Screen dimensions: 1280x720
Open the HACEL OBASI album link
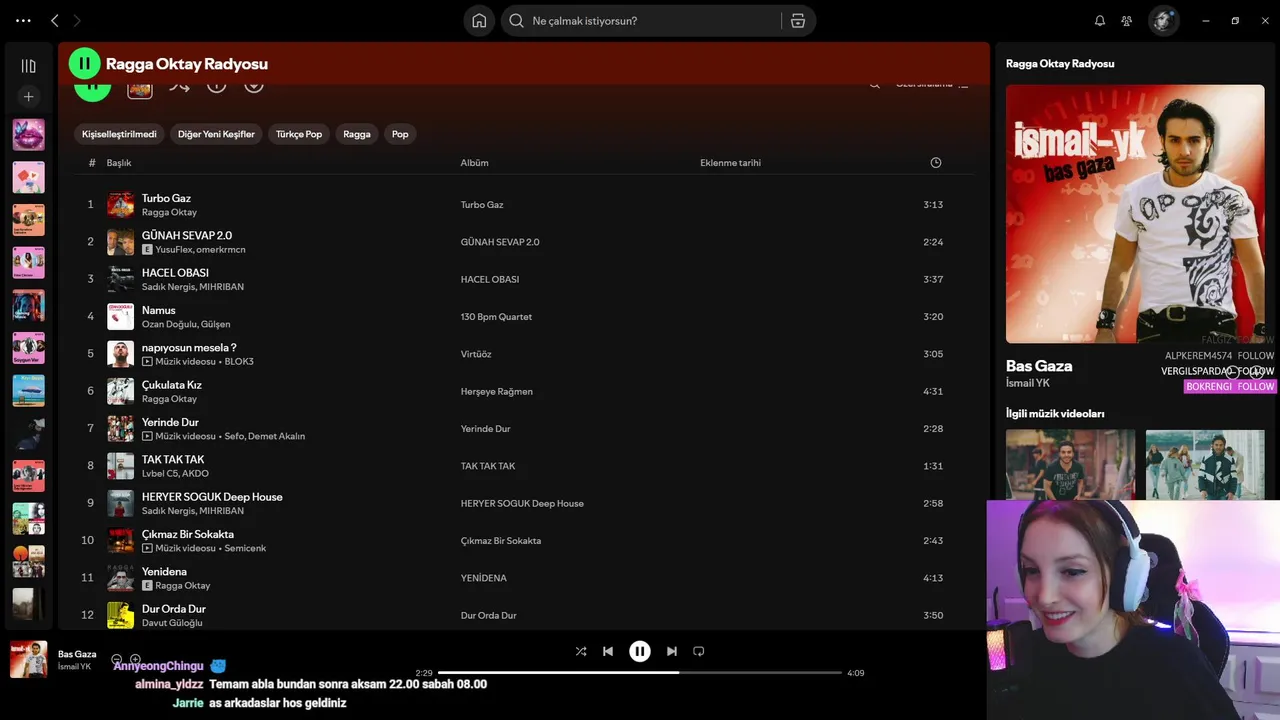click(490, 279)
